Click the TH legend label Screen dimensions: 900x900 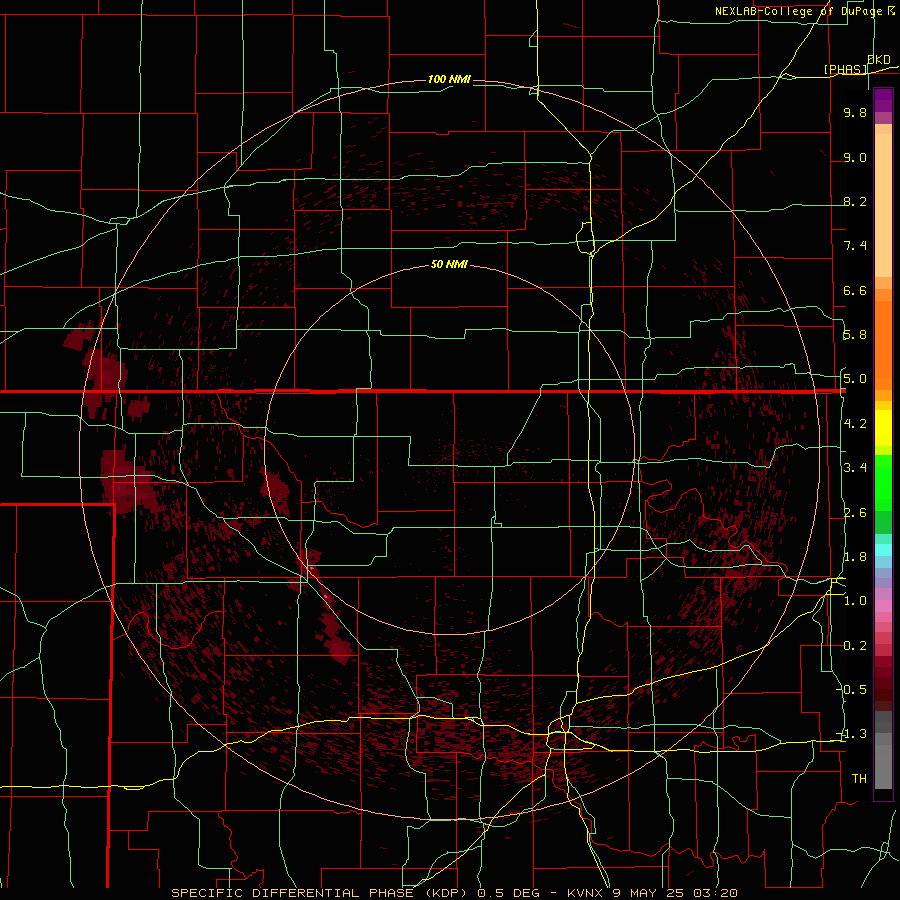[859, 778]
